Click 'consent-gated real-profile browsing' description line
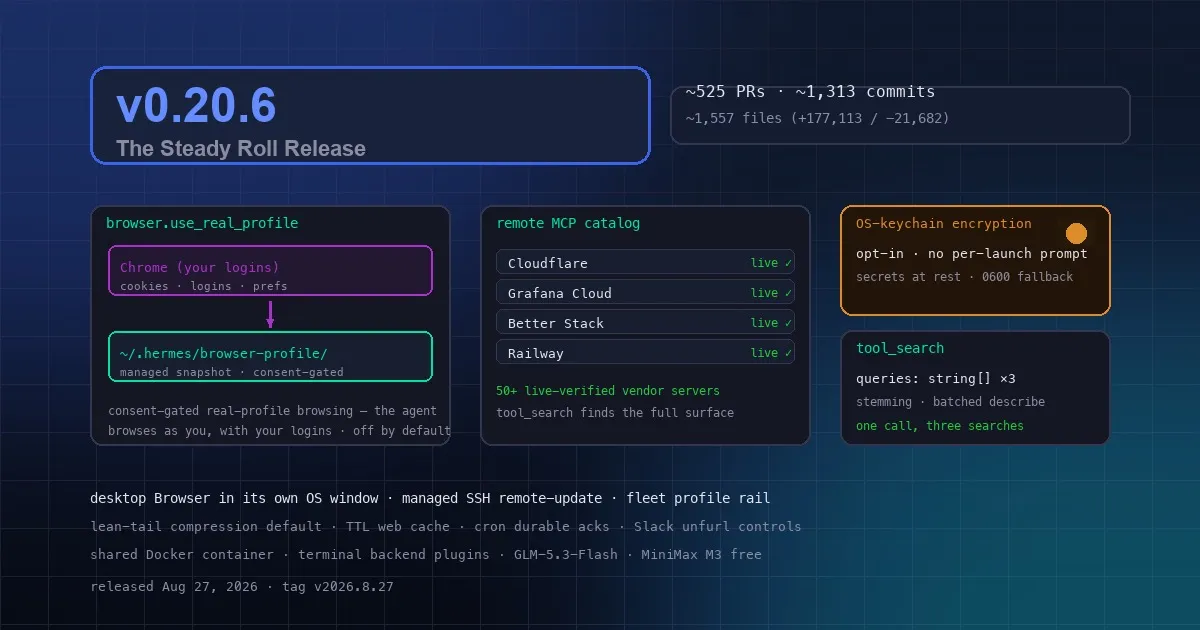 [272, 411]
